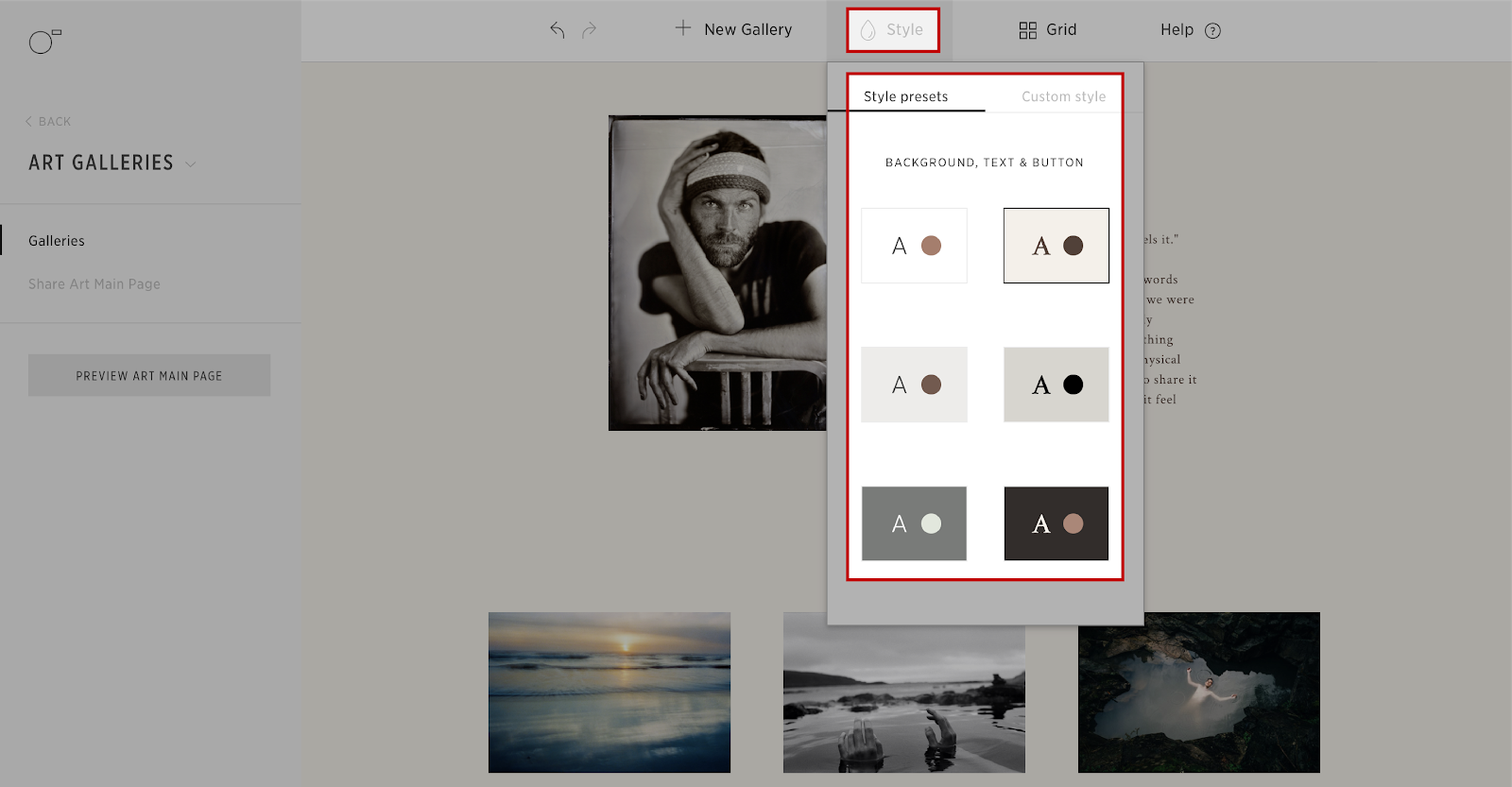Select the white preset with tan dot
This screenshot has width=1512, height=787.
coord(914,246)
